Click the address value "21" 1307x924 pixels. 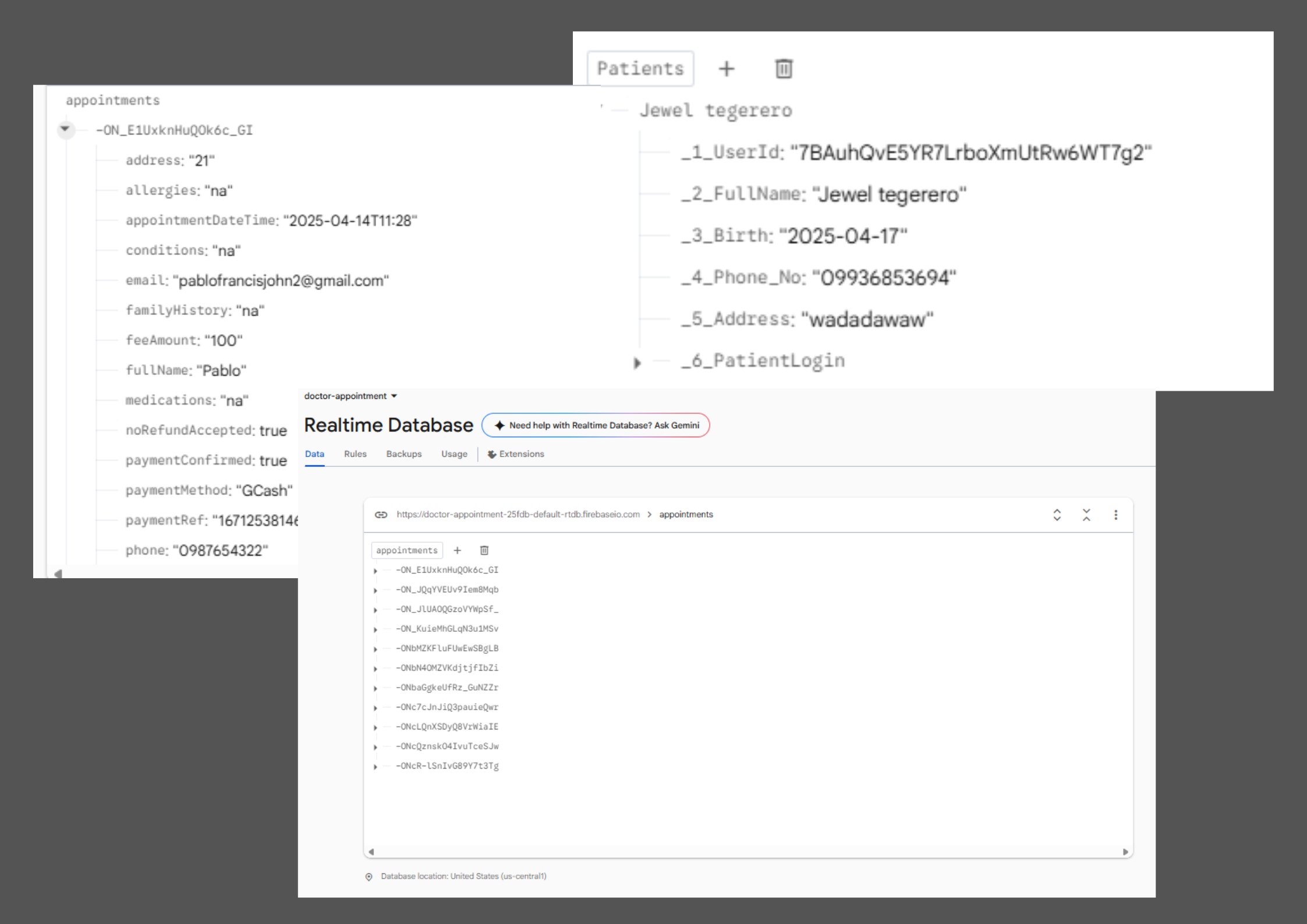202,161
